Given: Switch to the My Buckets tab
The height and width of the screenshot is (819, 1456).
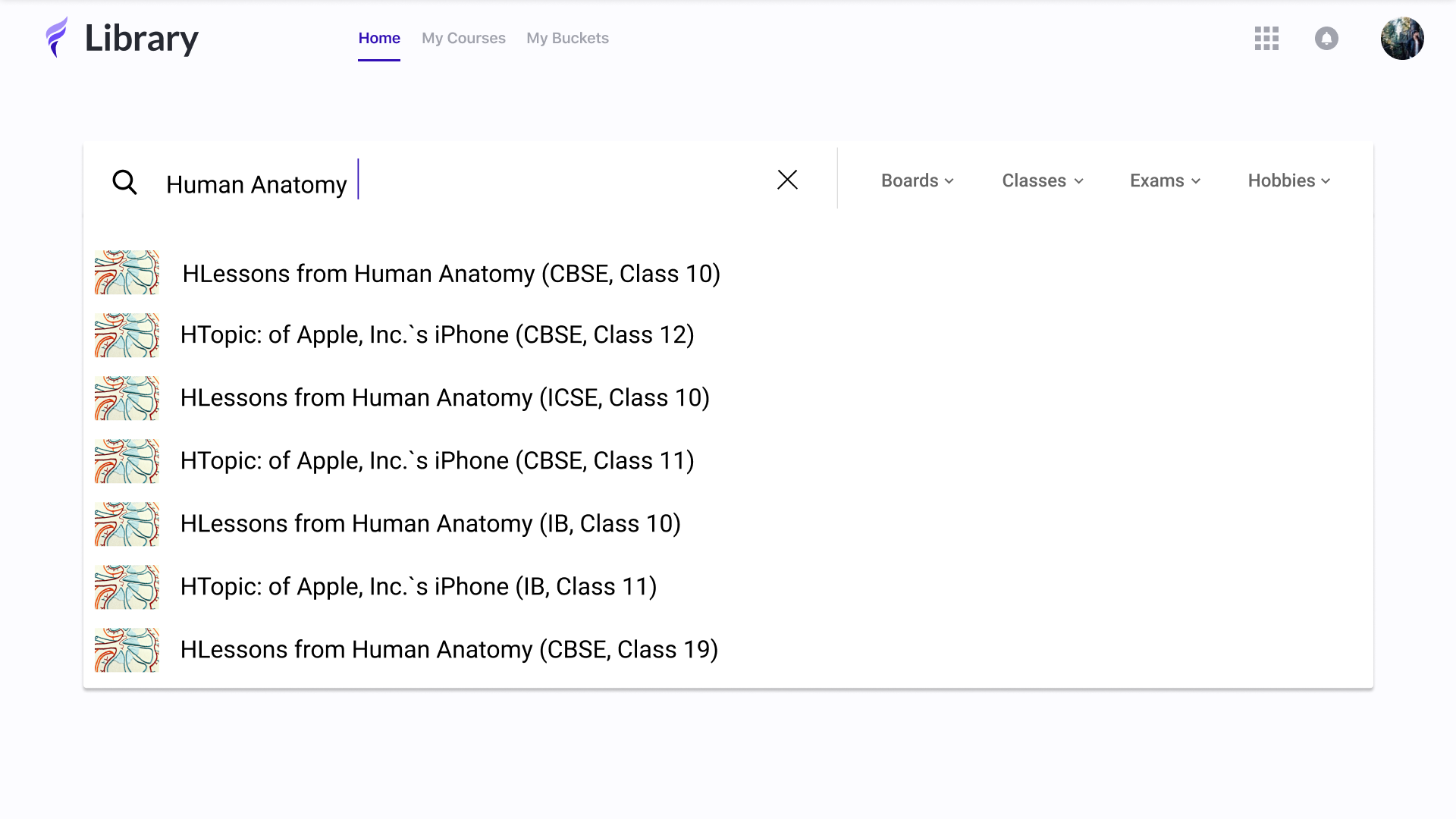Looking at the screenshot, I should click(x=567, y=38).
